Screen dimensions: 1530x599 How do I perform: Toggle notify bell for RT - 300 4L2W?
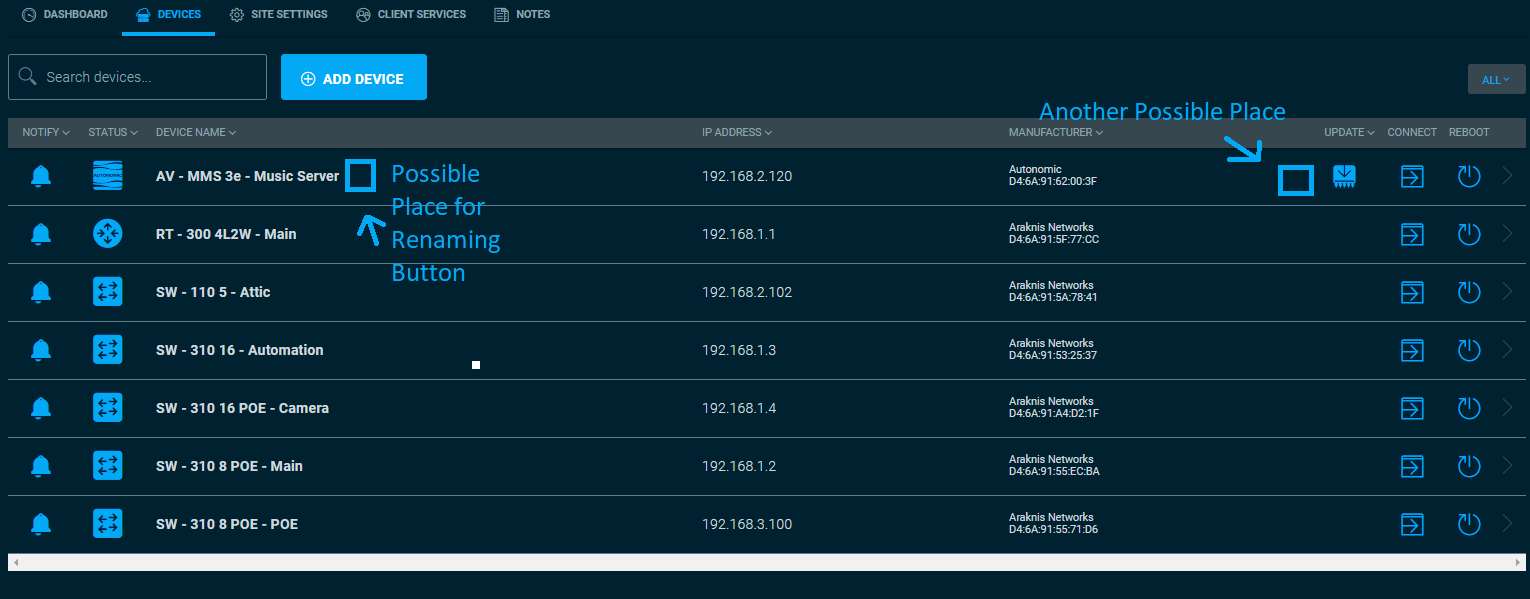tap(40, 235)
